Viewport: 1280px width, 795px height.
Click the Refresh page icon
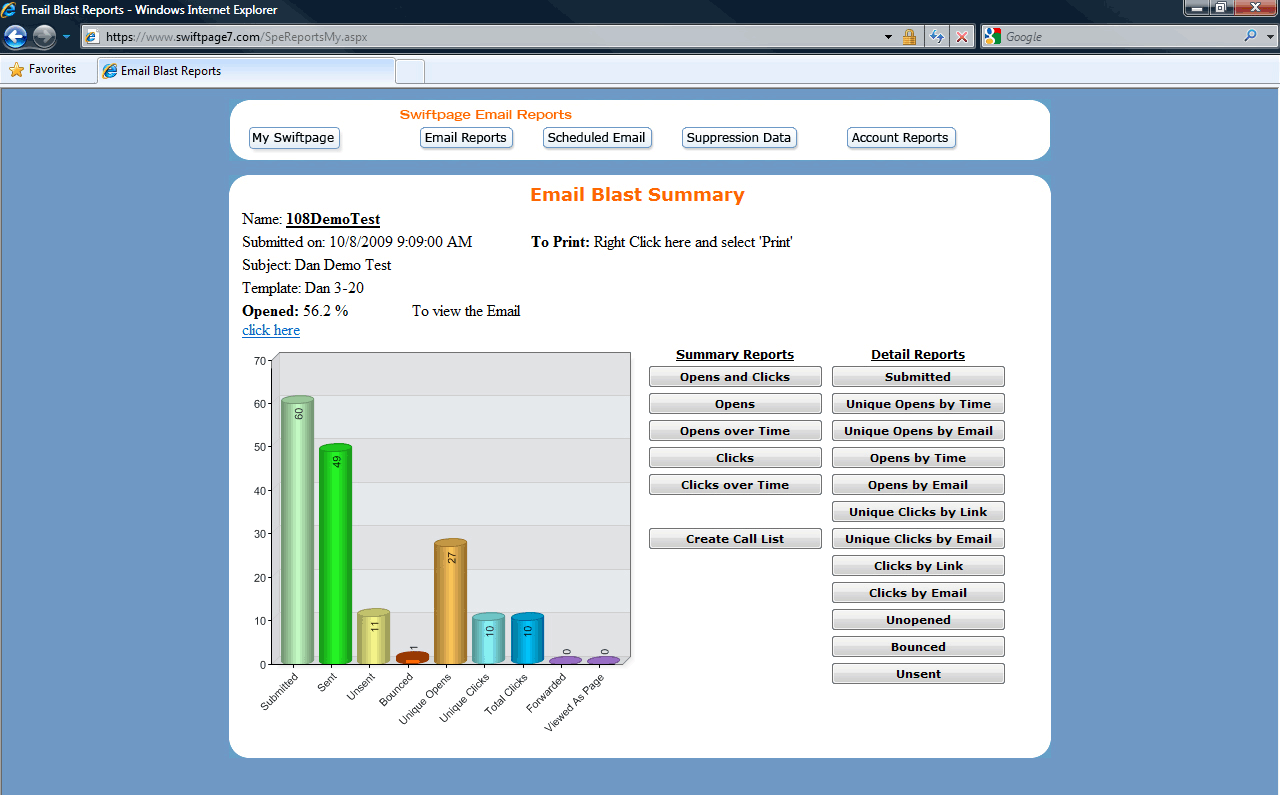(x=936, y=37)
